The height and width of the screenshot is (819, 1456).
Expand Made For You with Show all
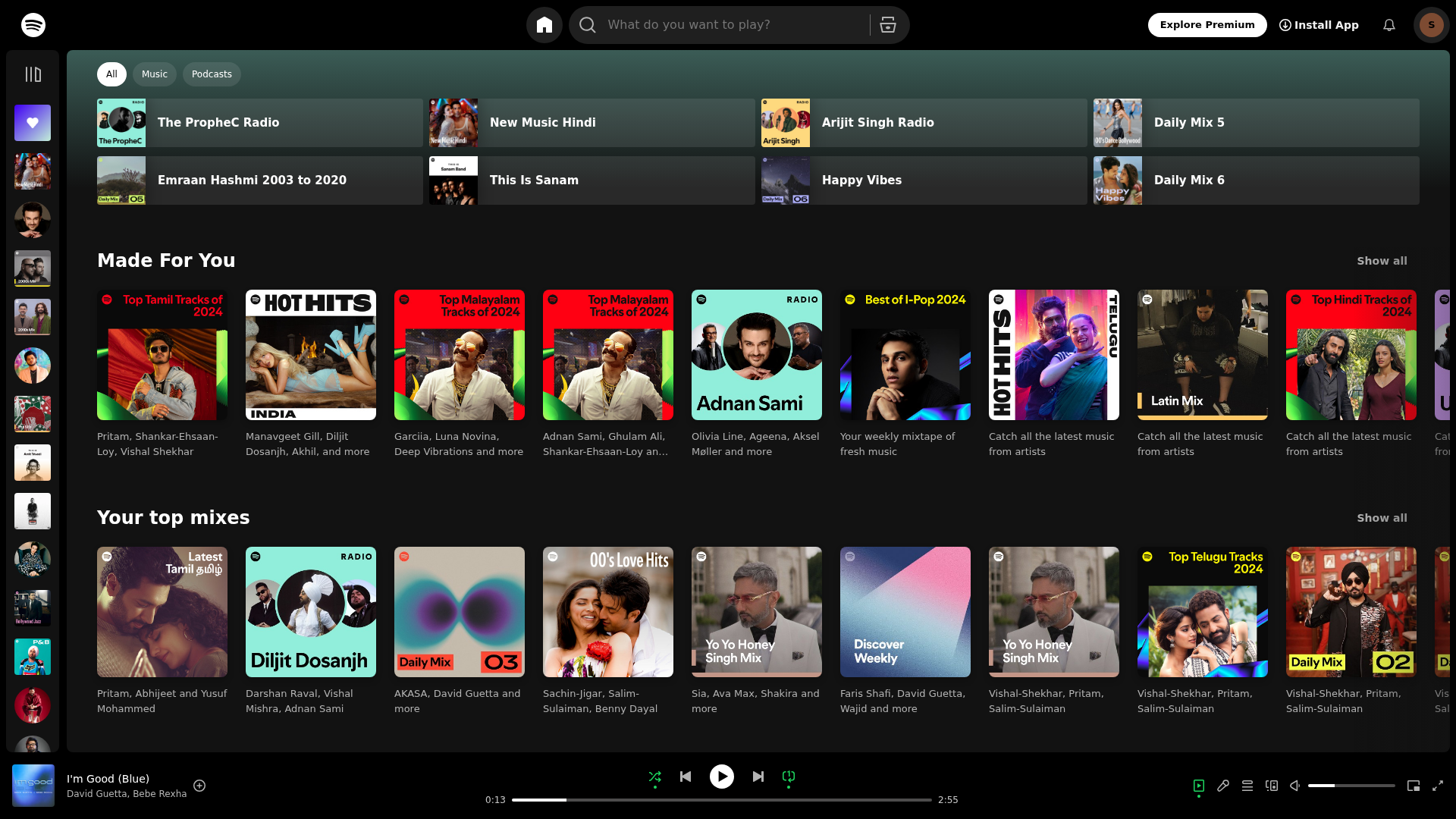coord(1382,261)
